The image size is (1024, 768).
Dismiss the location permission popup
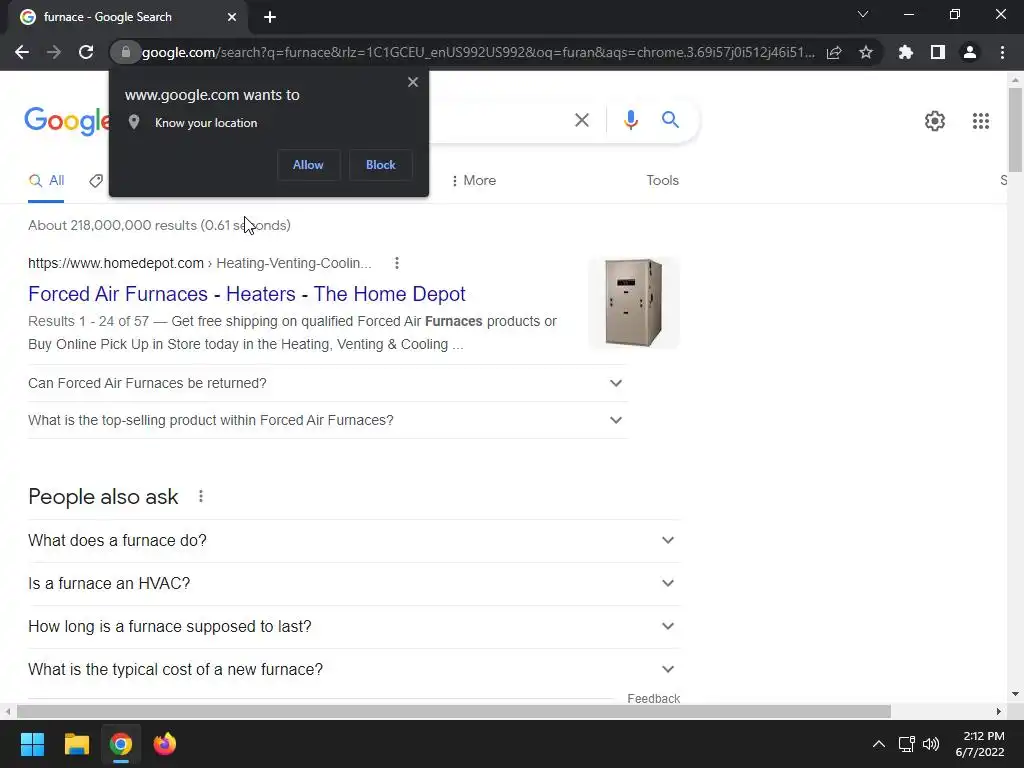pyautogui.click(x=413, y=82)
